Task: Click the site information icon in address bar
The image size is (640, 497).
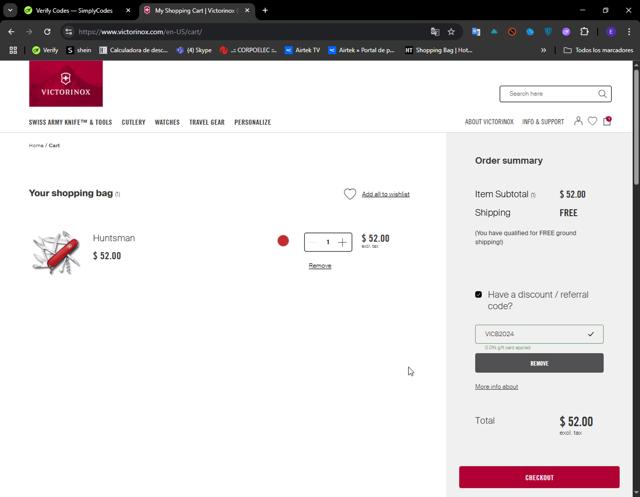Action: pyautogui.click(x=69, y=32)
